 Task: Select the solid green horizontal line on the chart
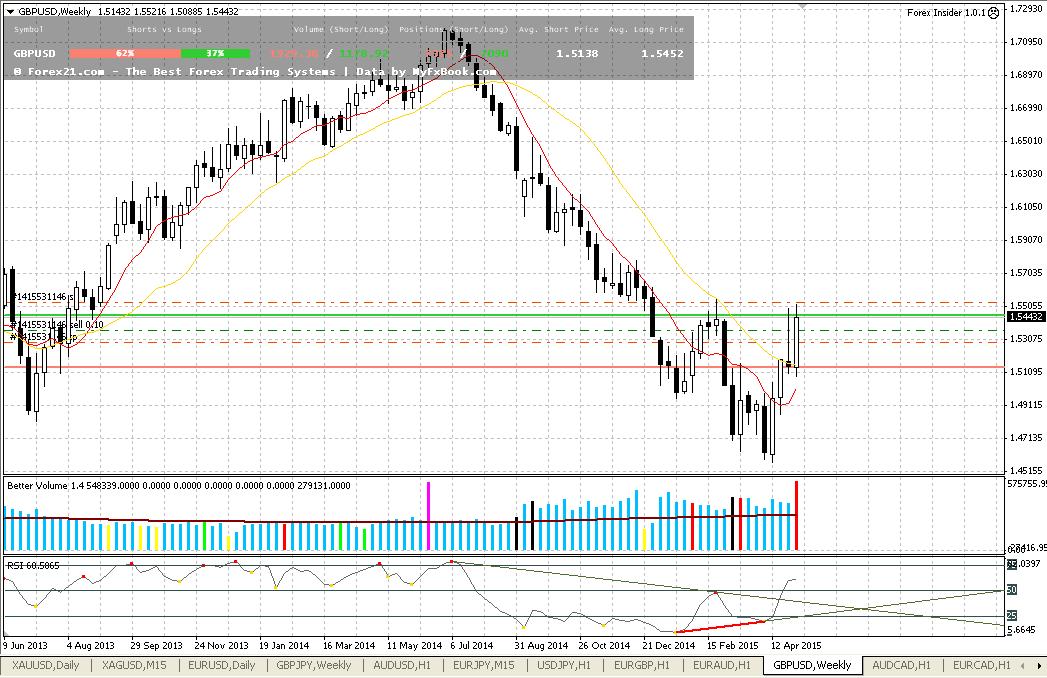coord(504,315)
